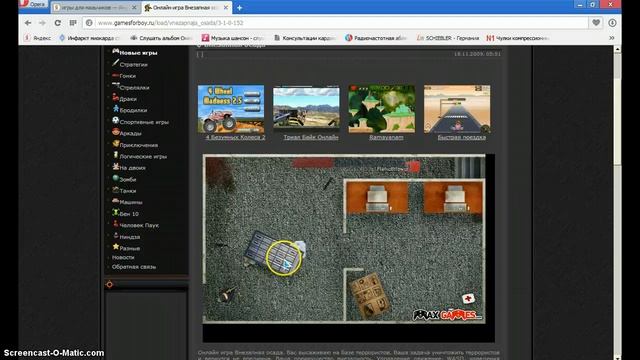
Task: Open the Ramayanam game thumbnail
Action: (x=382, y=109)
